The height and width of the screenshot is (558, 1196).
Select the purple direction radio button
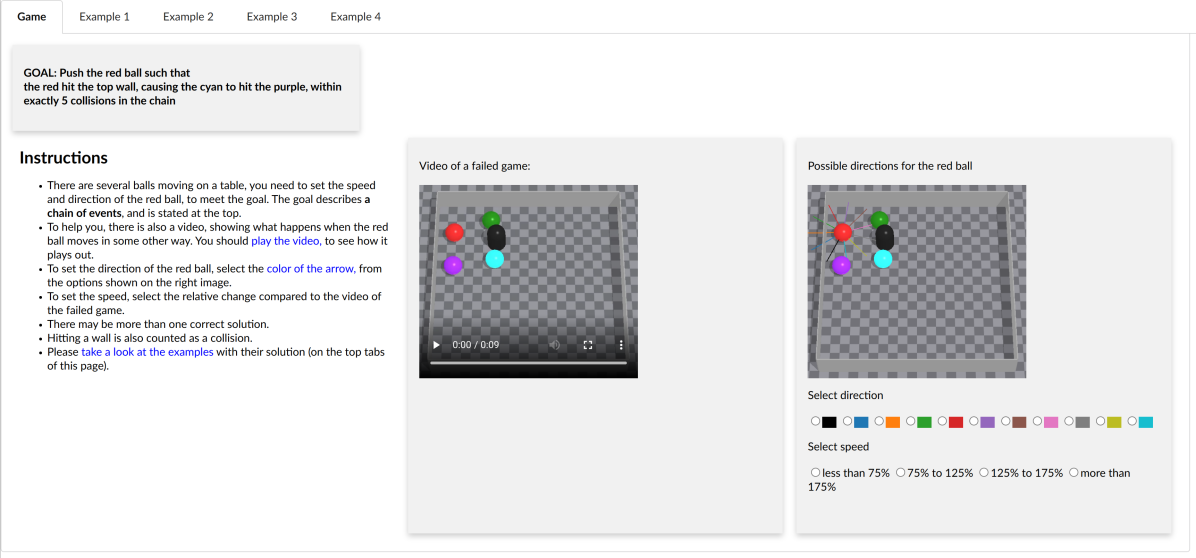pyautogui.click(x=974, y=421)
